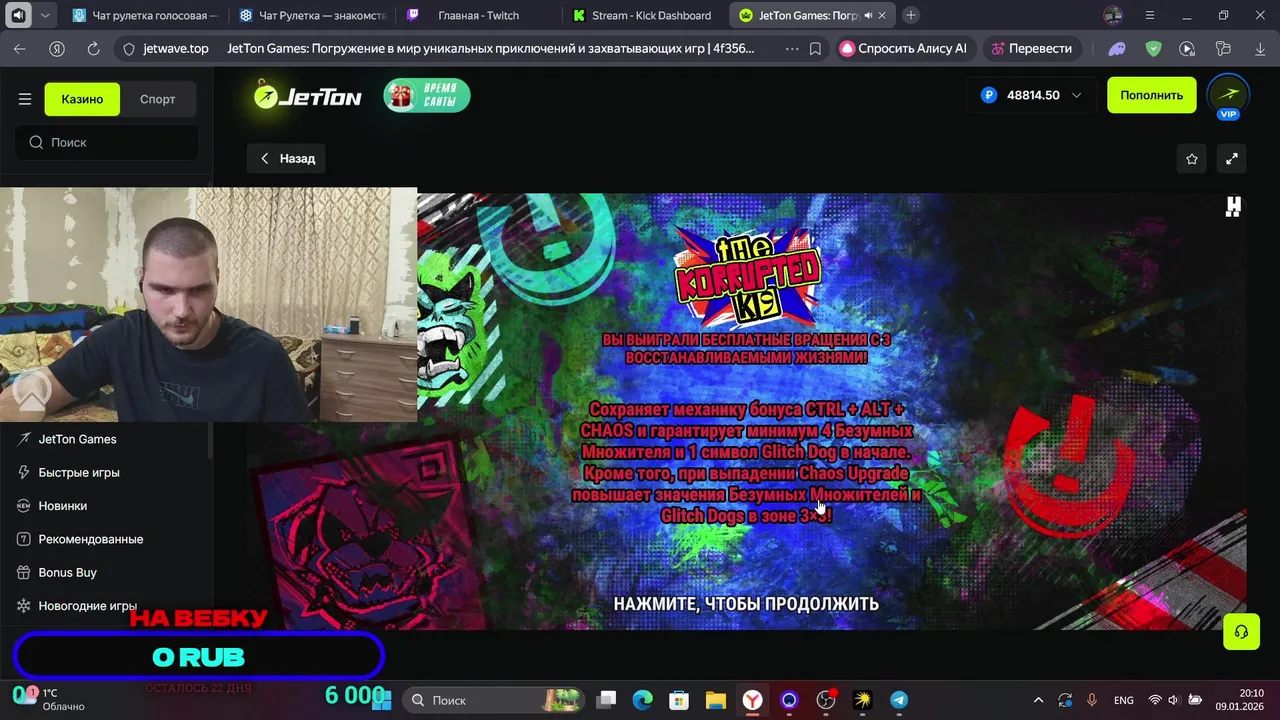Open JetTon logo home link
Viewport: 1280px width, 720px height.
(307, 95)
